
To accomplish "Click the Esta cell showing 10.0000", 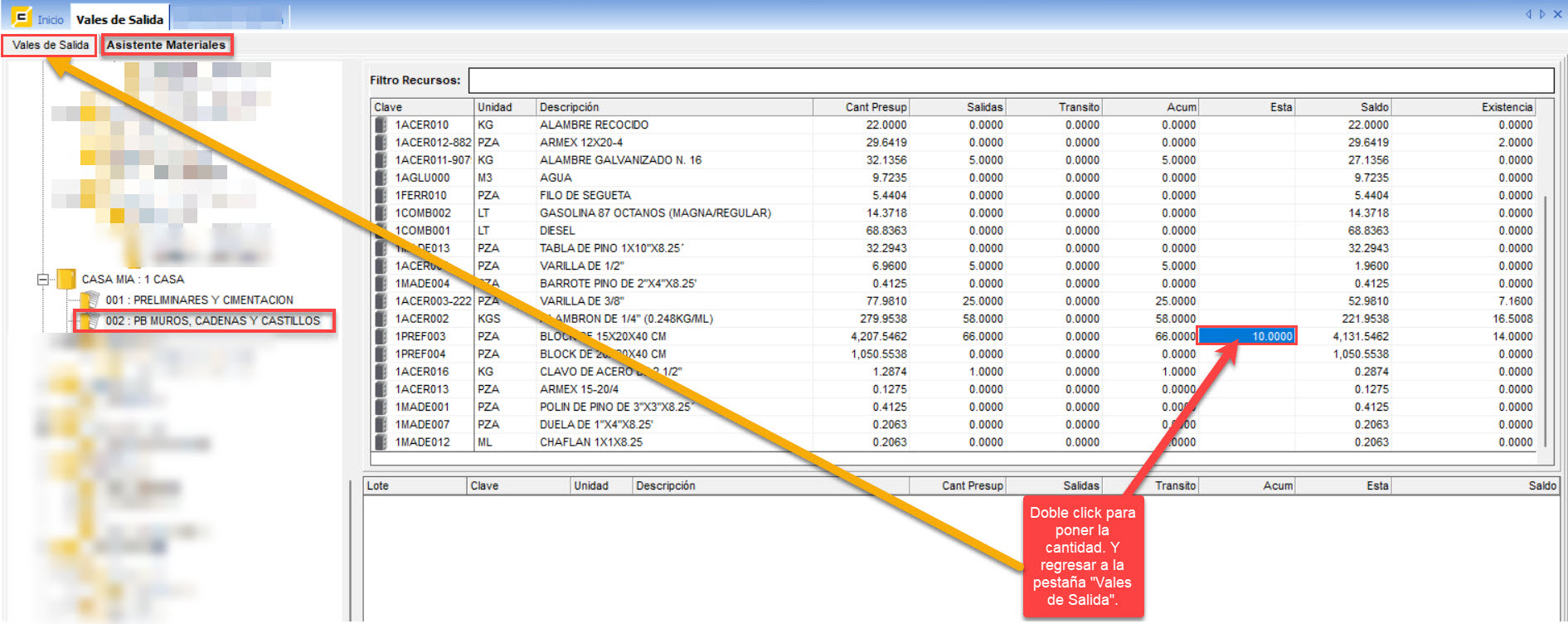I will coord(1247,336).
